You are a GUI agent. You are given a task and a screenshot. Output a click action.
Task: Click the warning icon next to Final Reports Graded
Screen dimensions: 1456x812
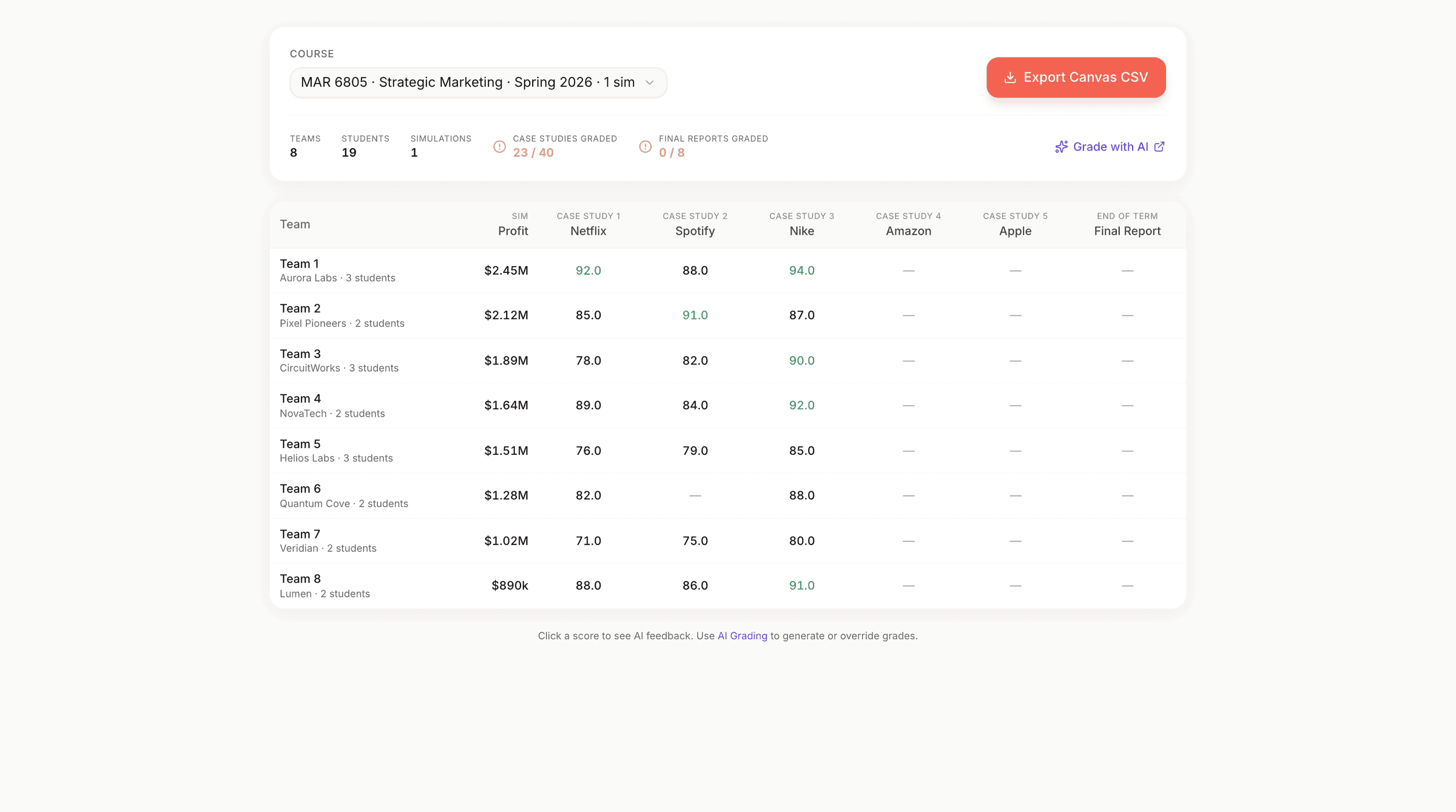click(x=645, y=147)
